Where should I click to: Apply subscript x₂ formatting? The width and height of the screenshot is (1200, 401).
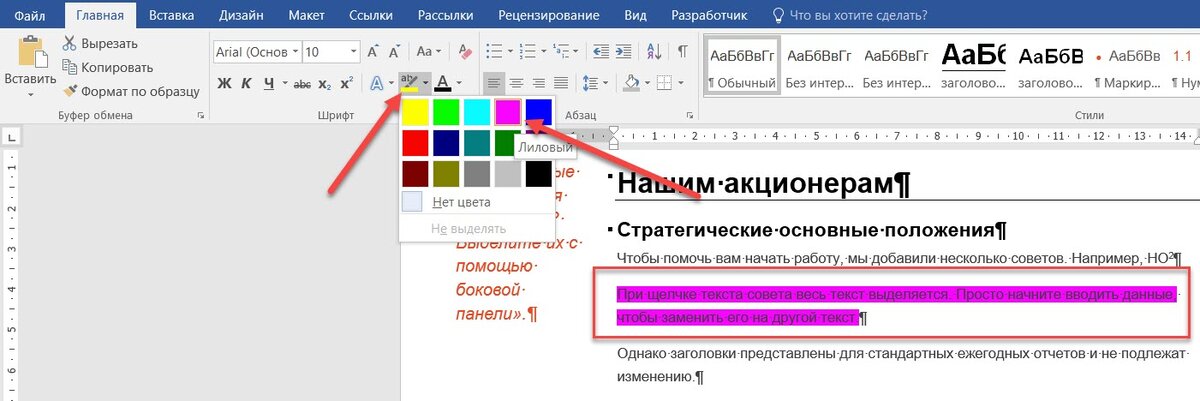[325, 83]
